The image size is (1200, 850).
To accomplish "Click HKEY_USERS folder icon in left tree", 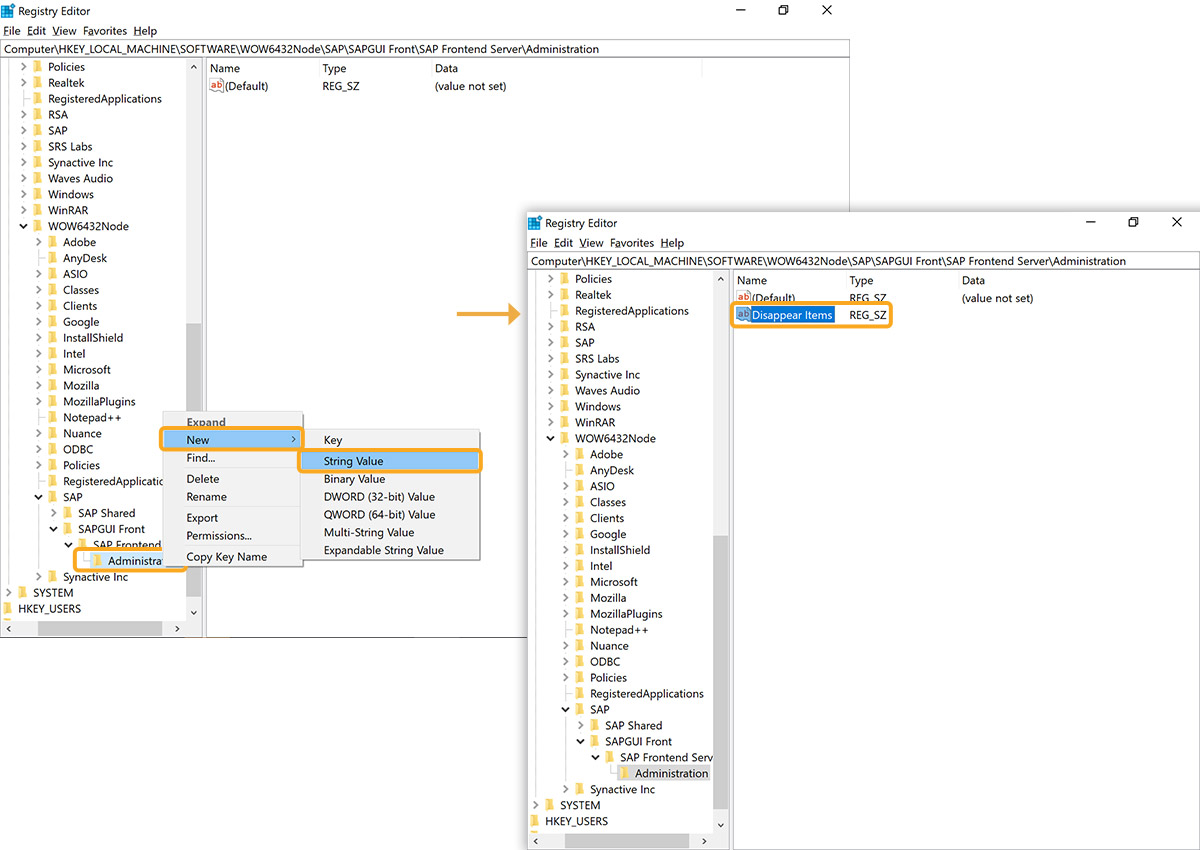I will [8, 608].
